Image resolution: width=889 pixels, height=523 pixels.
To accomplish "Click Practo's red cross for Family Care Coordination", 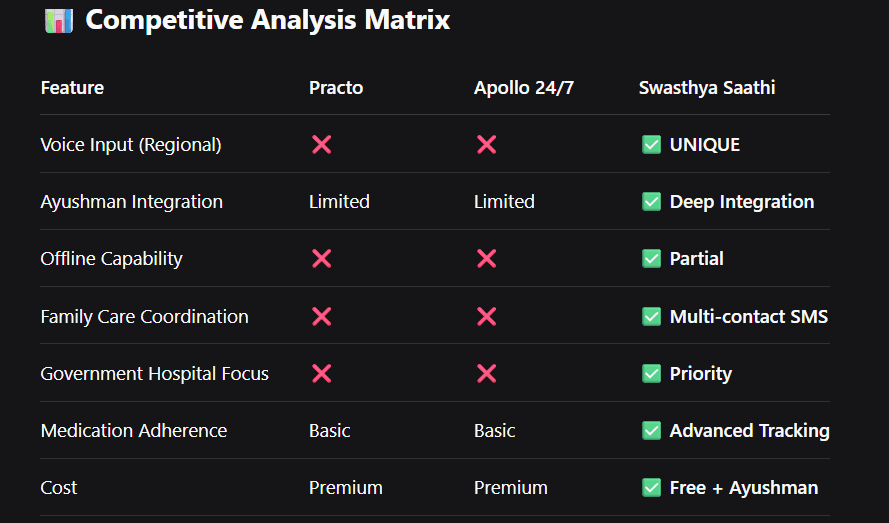I will [321, 317].
